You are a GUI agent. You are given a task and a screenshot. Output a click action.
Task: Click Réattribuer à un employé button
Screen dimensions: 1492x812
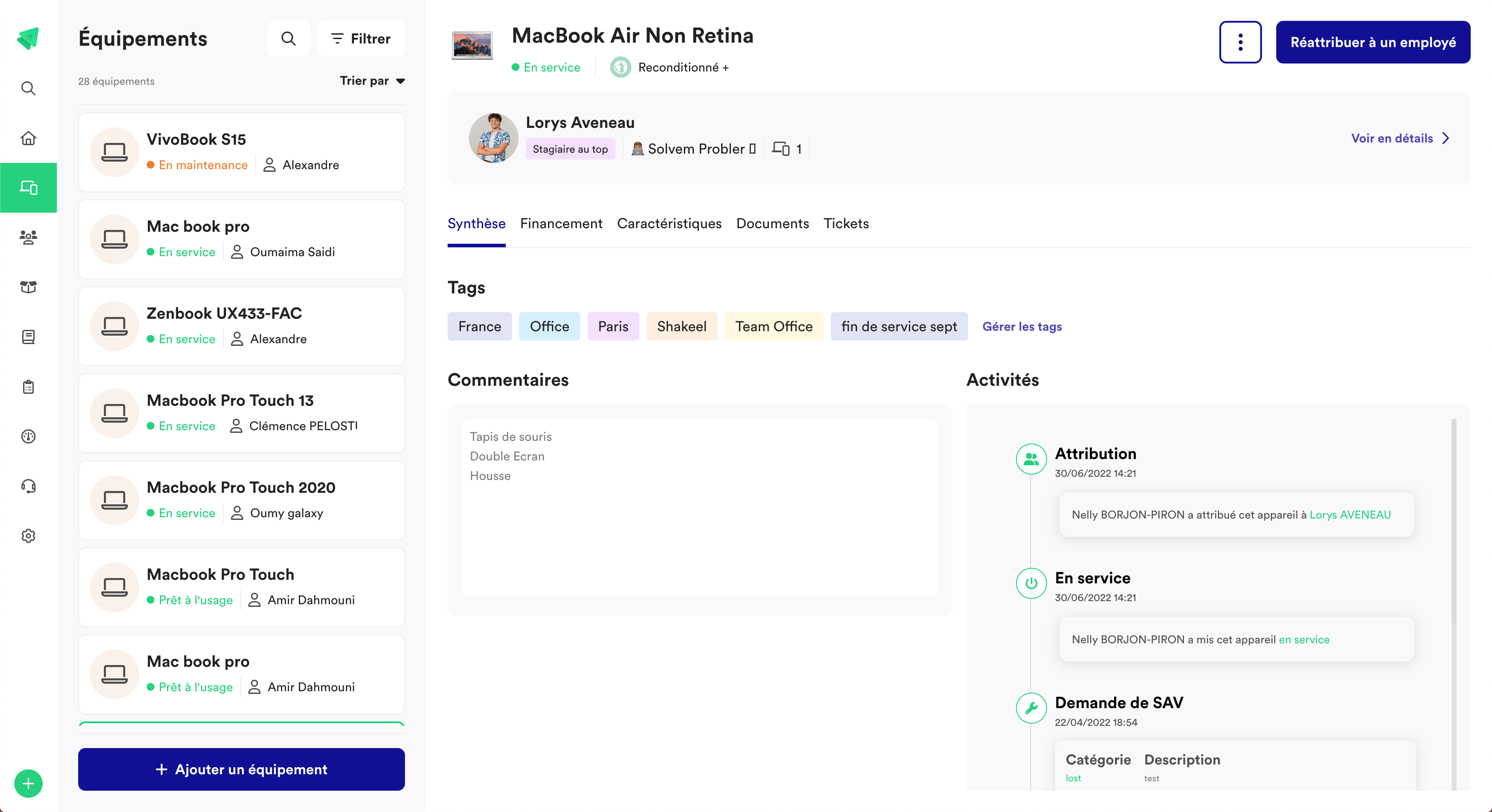[x=1373, y=42]
